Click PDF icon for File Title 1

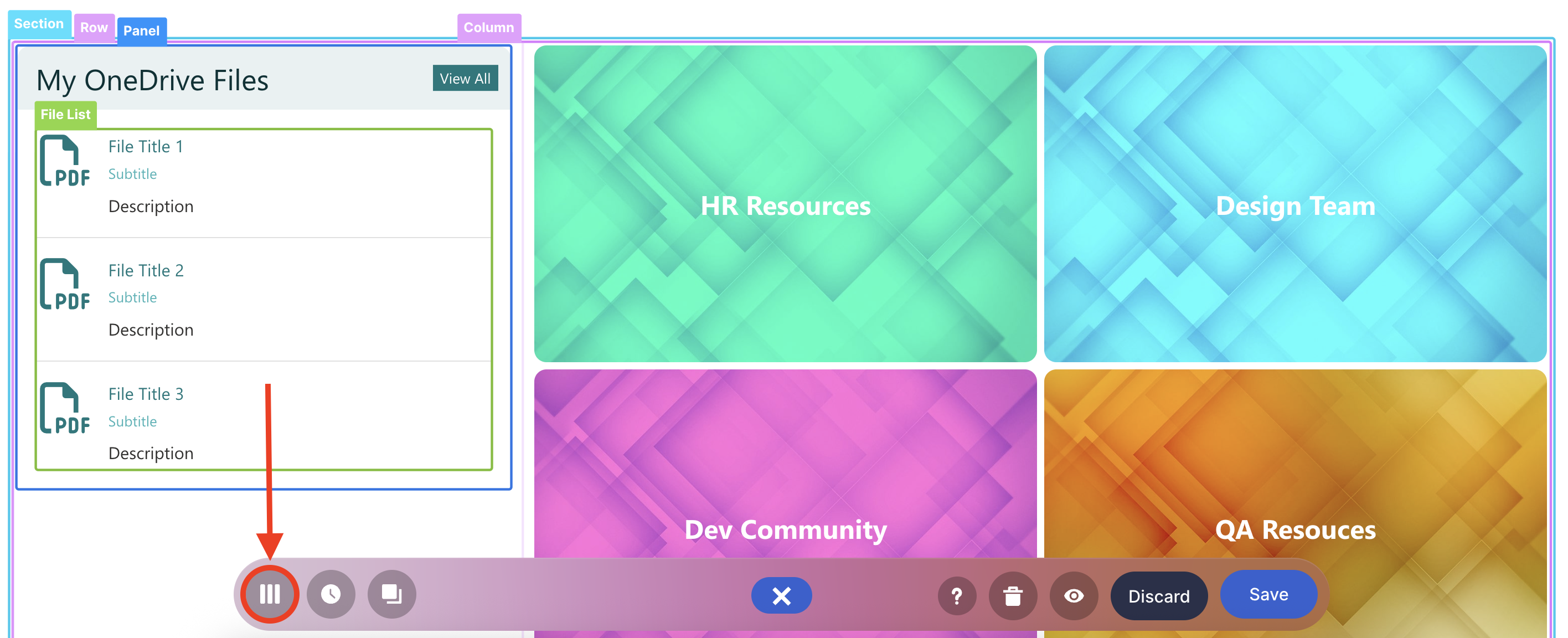click(65, 161)
